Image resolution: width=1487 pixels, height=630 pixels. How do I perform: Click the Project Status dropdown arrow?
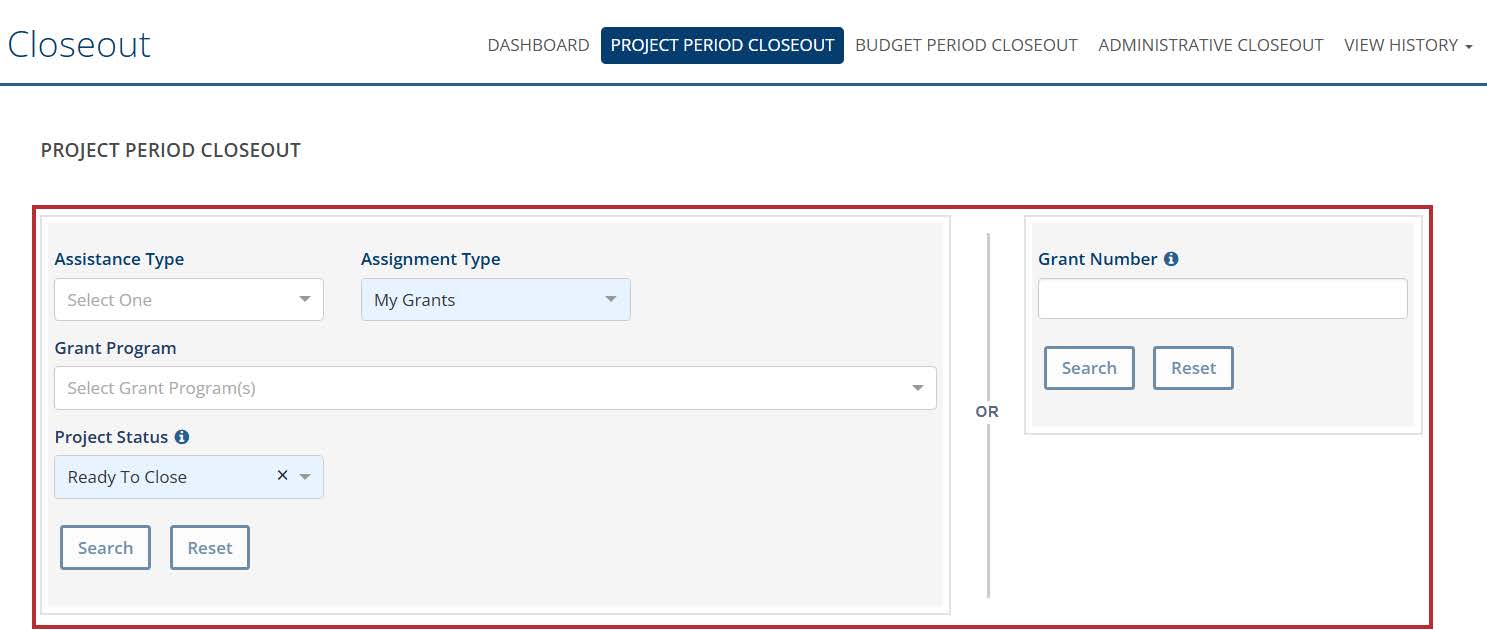coord(306,477)
